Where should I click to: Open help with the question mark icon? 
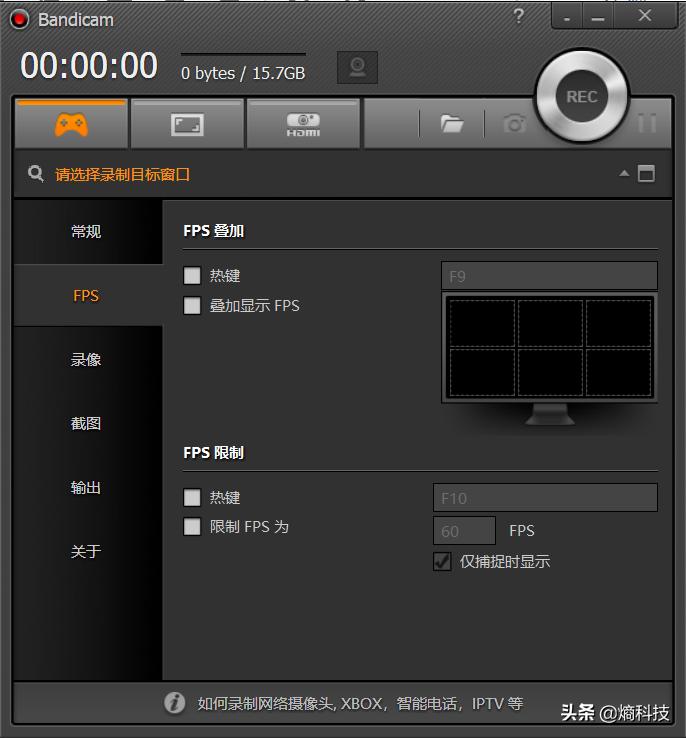click(518, 16)
